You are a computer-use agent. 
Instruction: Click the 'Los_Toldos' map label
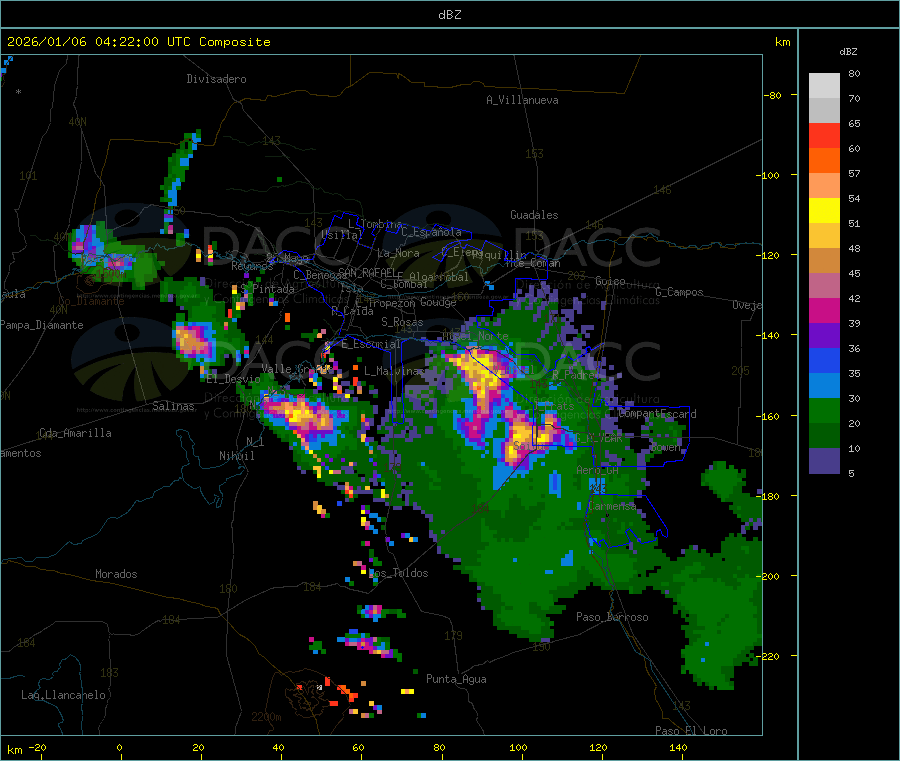tap(398, 573)
